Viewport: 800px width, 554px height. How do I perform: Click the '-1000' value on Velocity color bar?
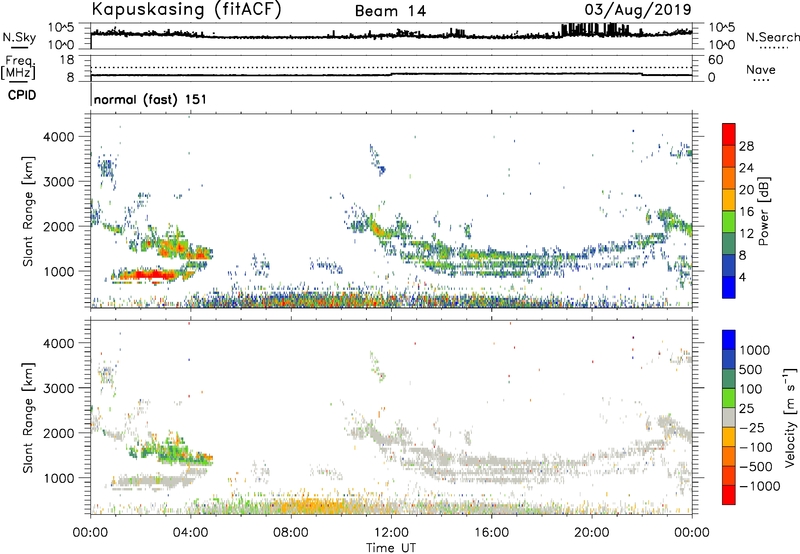click(x=759, y=486)
